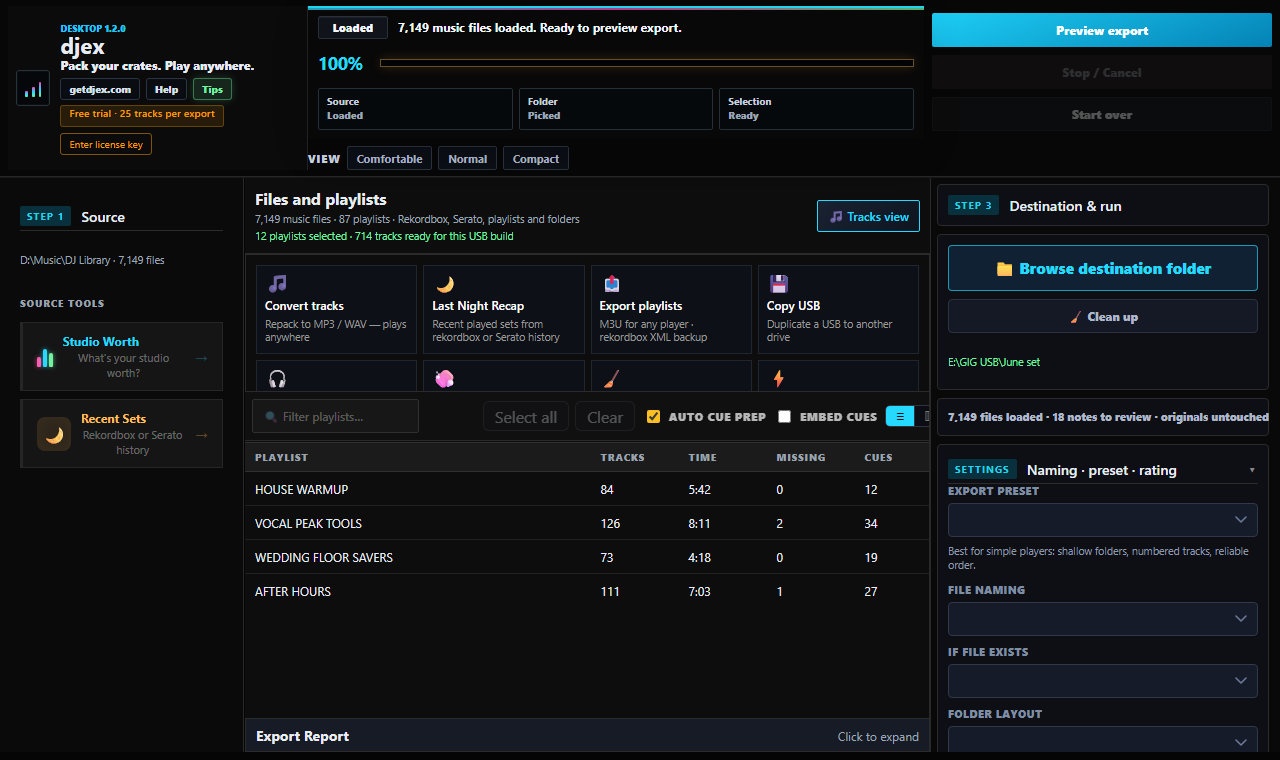Click Free trial 25 tracks badge
Screen dimensions: 1280x760
142,115
